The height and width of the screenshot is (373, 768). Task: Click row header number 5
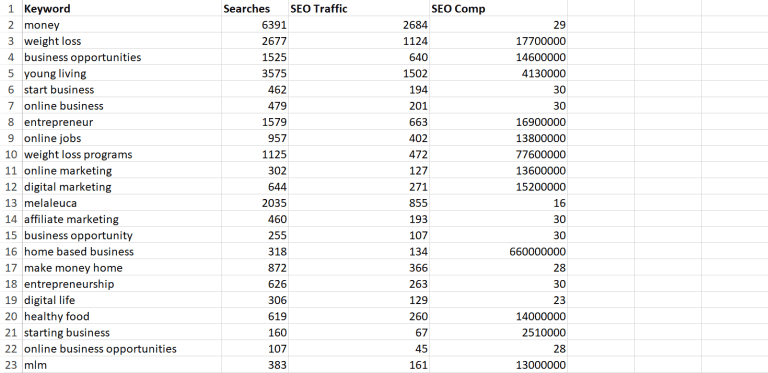(x=11, y=73)
